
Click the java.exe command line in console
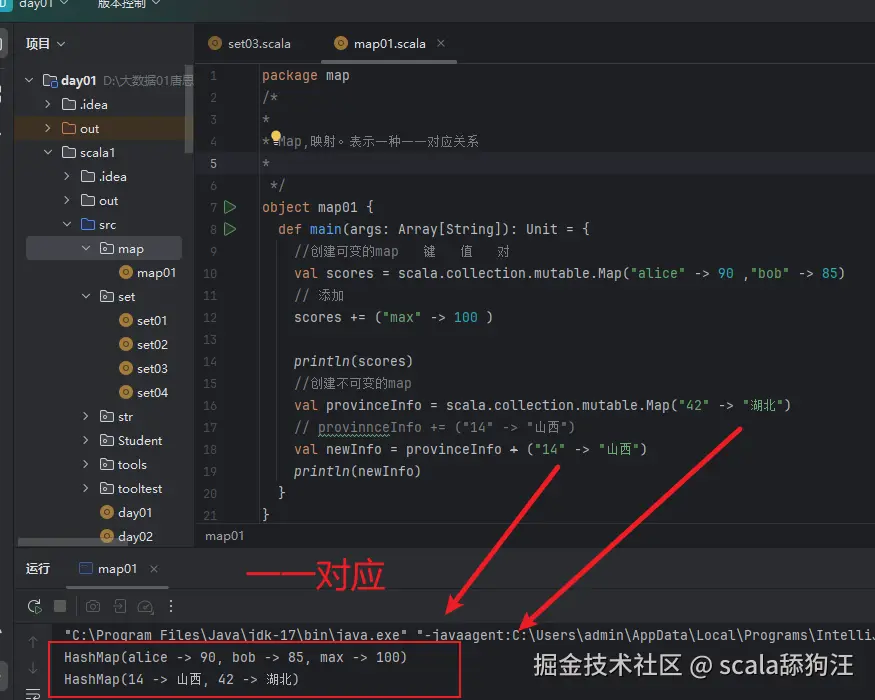469,635
